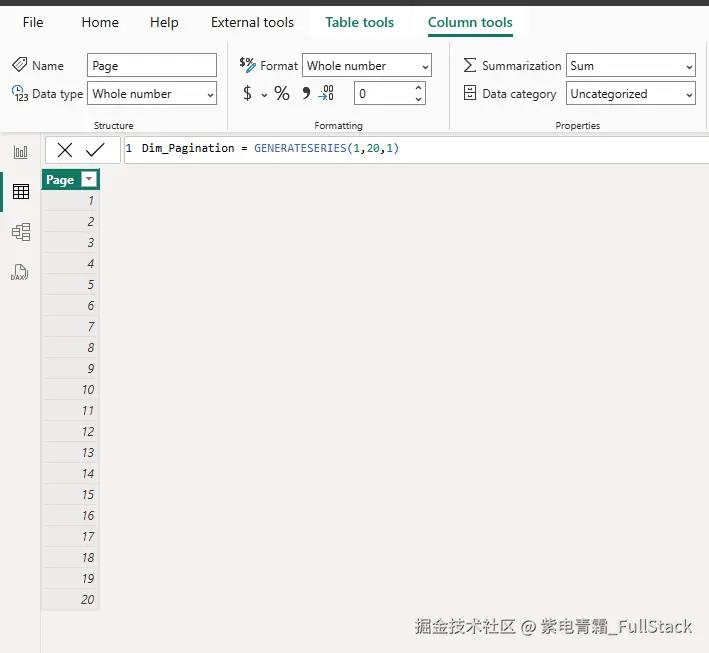Apply currency format dollar icon

coord(247,93)
